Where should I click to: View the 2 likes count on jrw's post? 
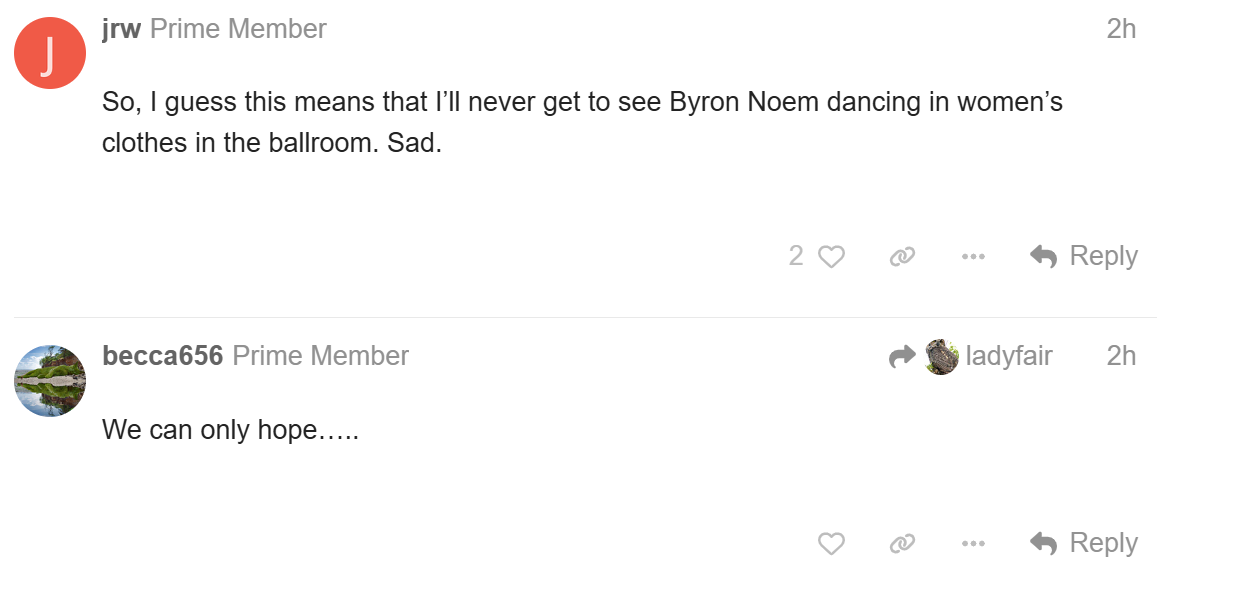click(x=796, y=256)
